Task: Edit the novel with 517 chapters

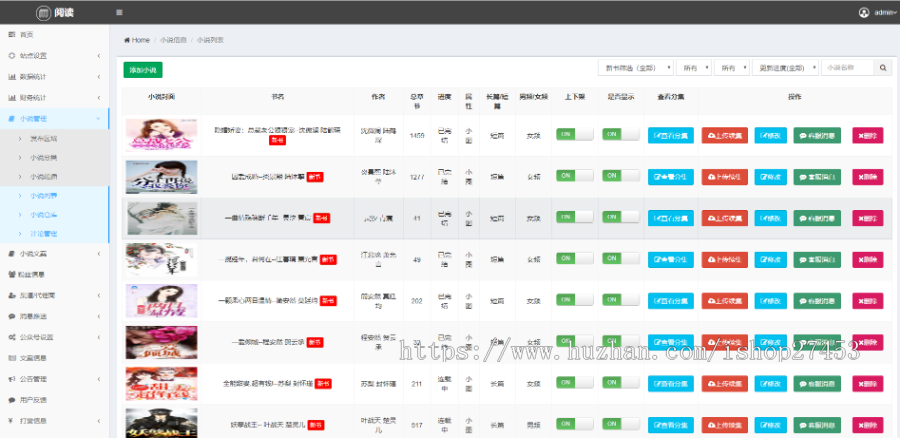Action: pyautogui.click(x=770, y=425)
